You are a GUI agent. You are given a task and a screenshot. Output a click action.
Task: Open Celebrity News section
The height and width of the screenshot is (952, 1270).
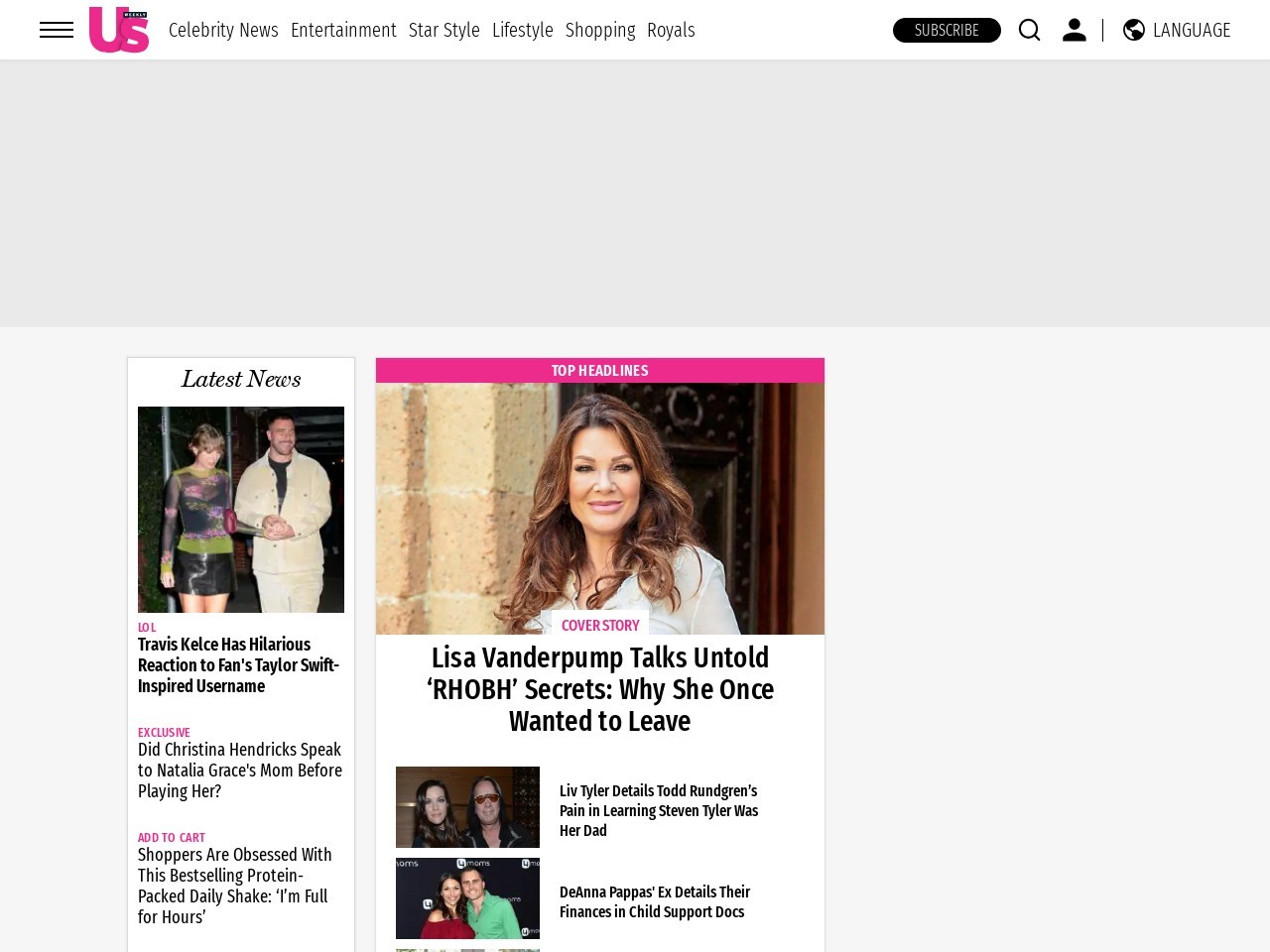point(223,30)
